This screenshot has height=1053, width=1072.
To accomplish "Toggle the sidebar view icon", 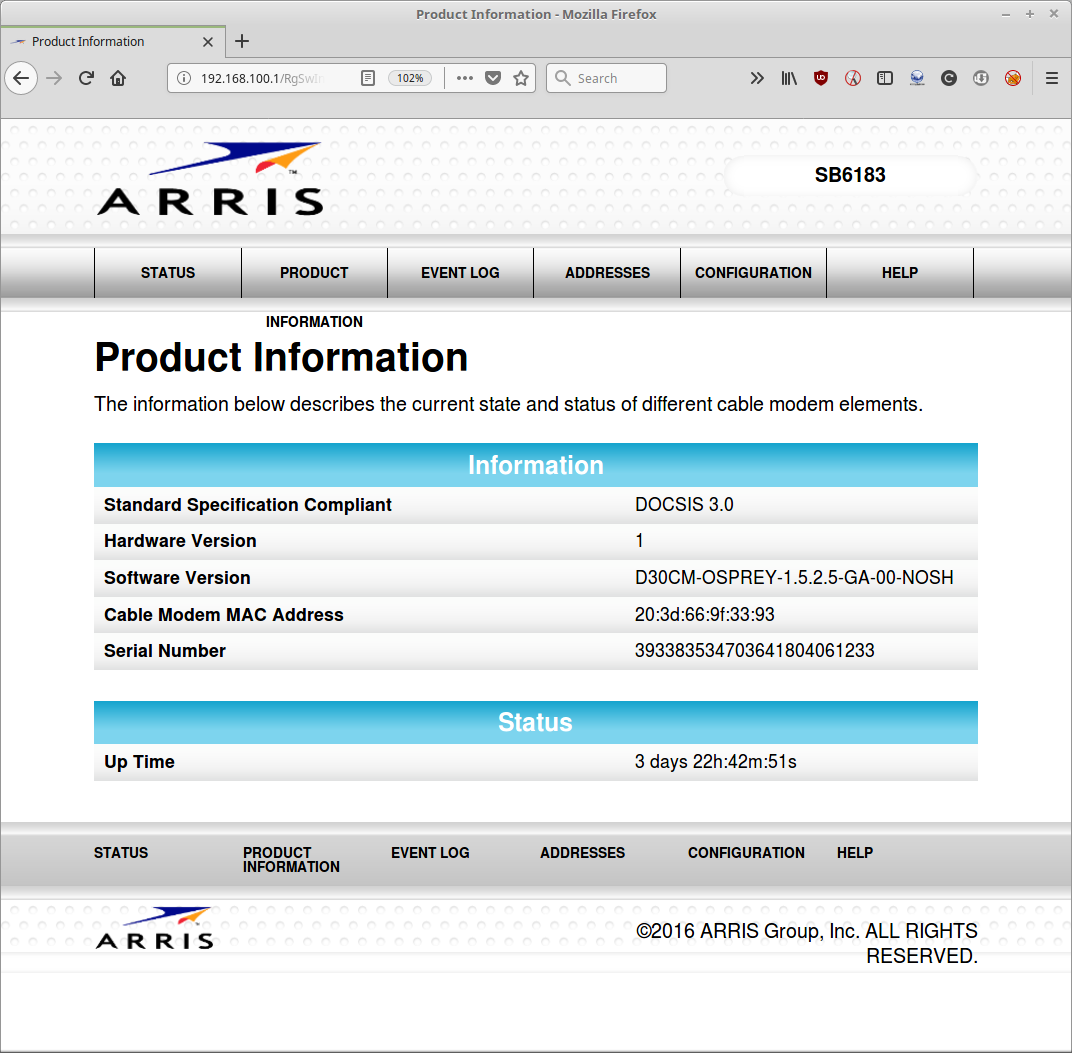I will pos(885,78).
